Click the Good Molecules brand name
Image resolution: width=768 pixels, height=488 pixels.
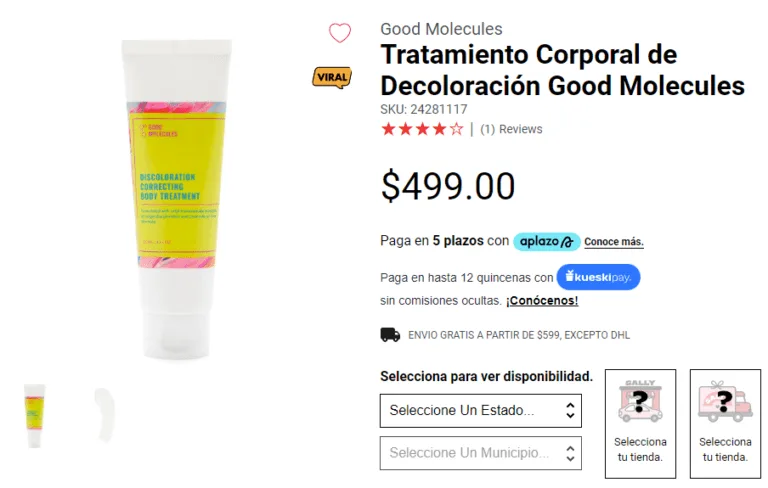(441, 29)
